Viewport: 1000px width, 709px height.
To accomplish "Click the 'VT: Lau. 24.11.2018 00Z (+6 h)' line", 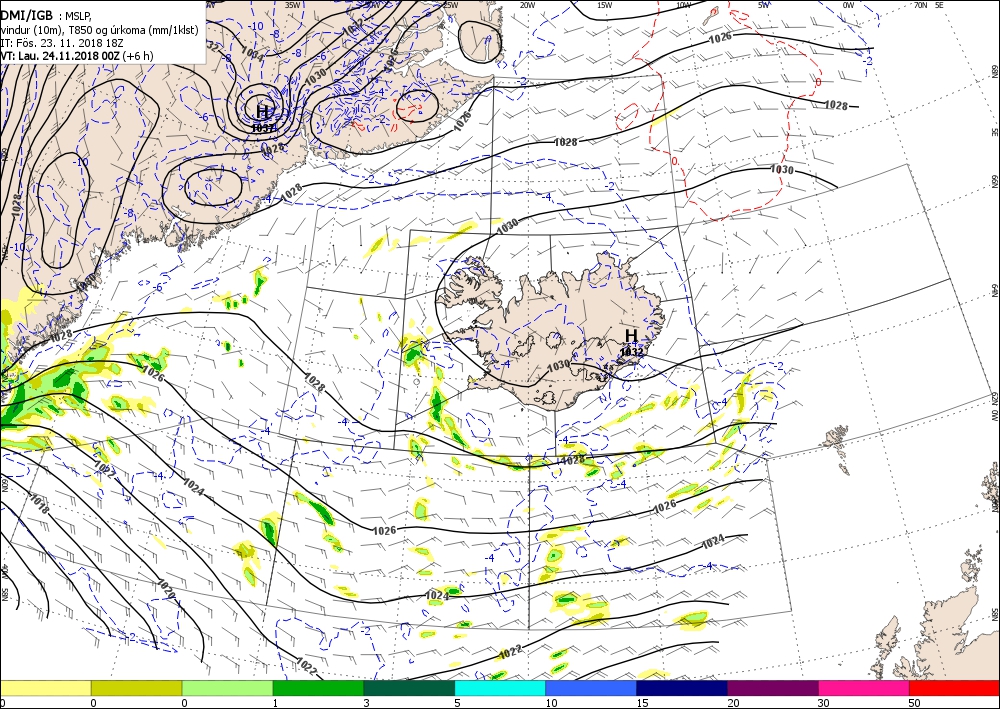I will (x=77, y=55).
